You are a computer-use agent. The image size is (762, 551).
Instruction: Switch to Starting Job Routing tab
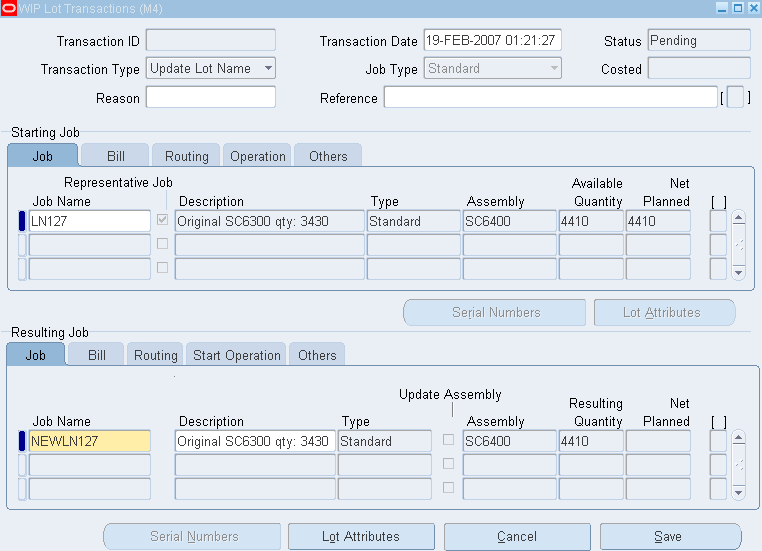[x=187, y=156]
